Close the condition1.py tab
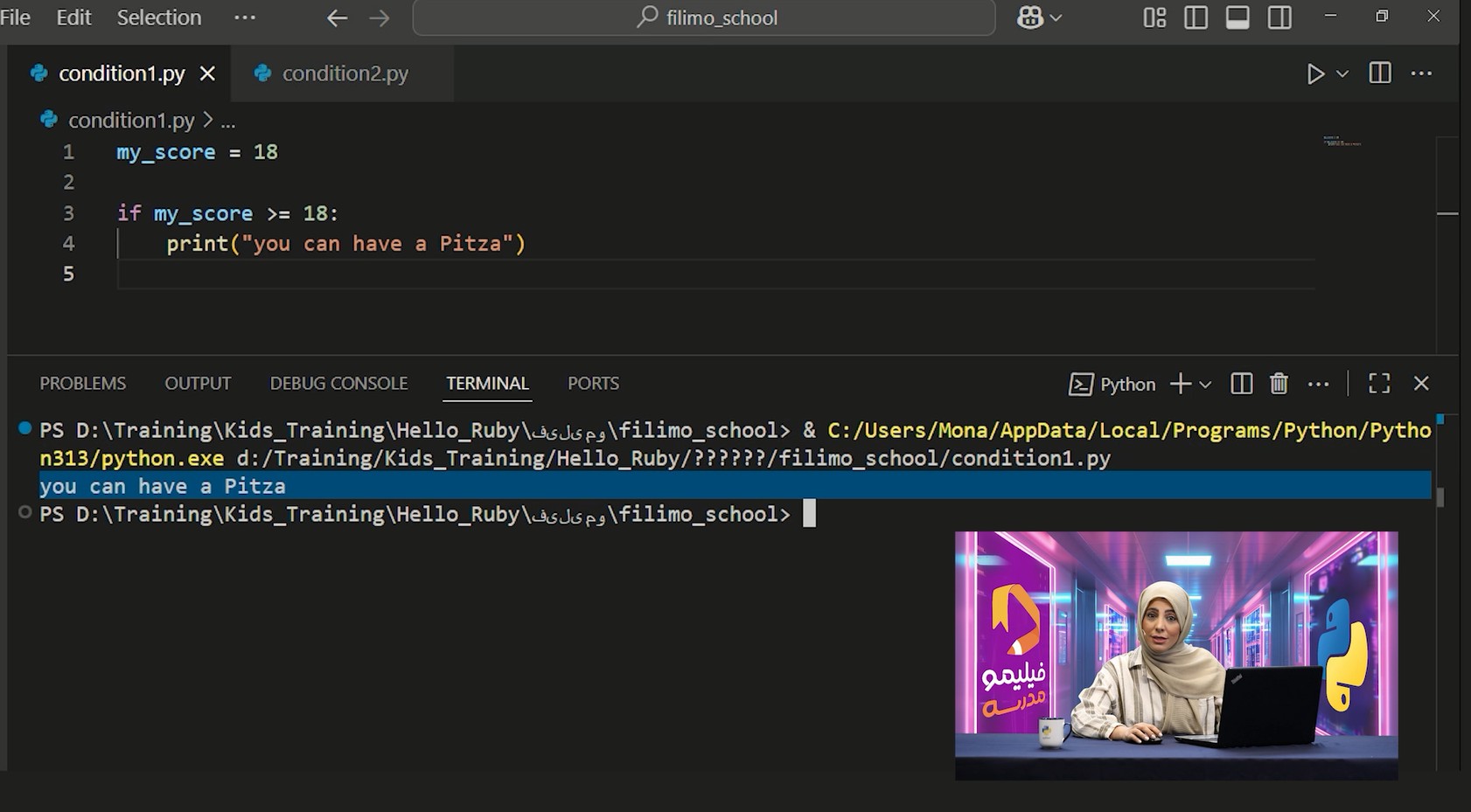Viewport: 1471px width, 812px height. click(x=207, y=74)
